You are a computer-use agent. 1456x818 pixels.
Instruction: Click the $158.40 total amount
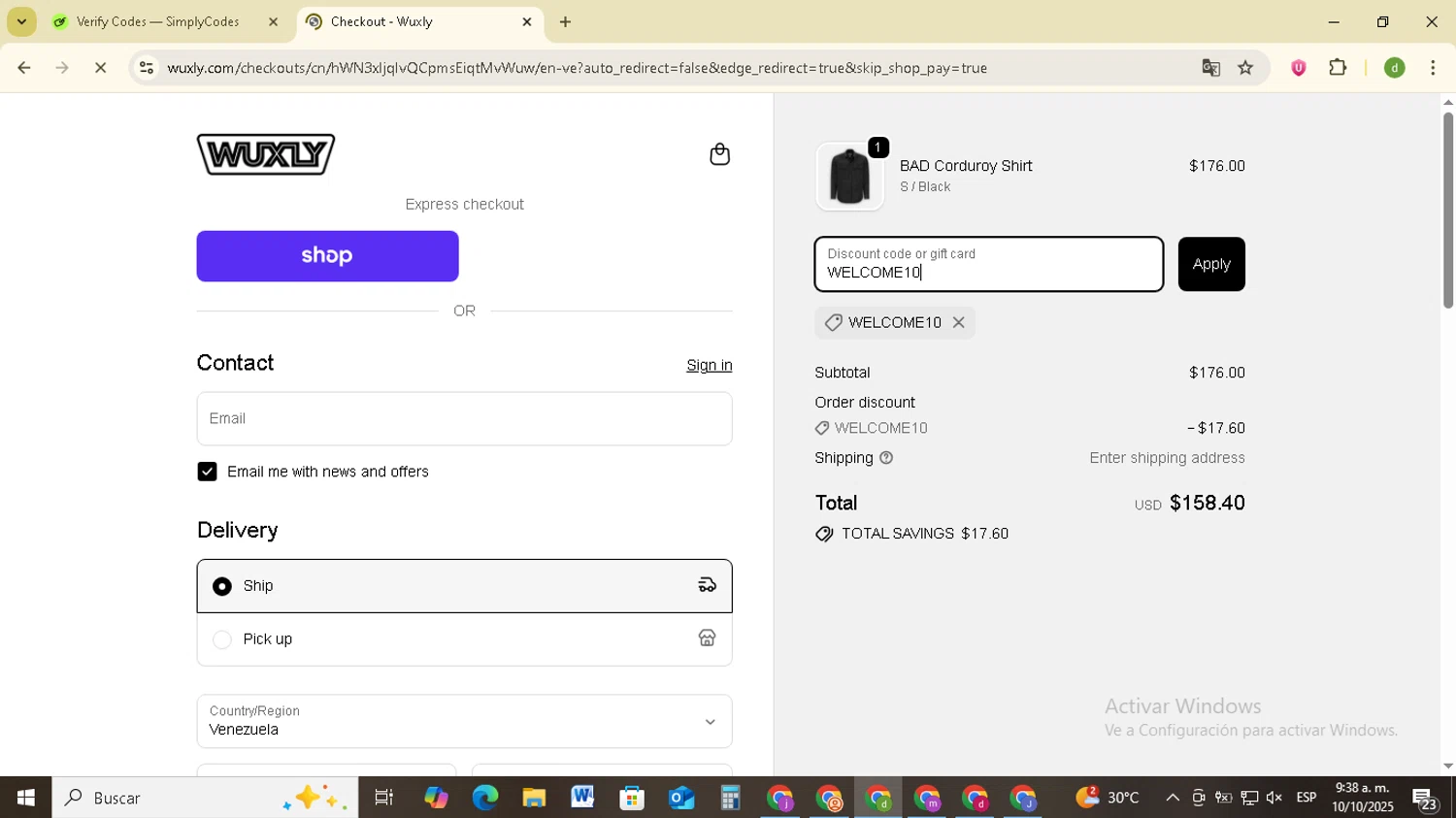1207,503
